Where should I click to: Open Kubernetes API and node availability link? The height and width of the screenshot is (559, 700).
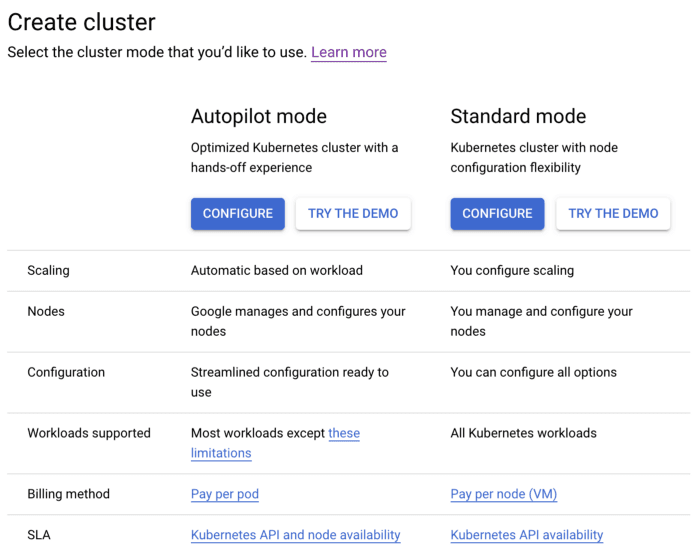click(295, 535)
